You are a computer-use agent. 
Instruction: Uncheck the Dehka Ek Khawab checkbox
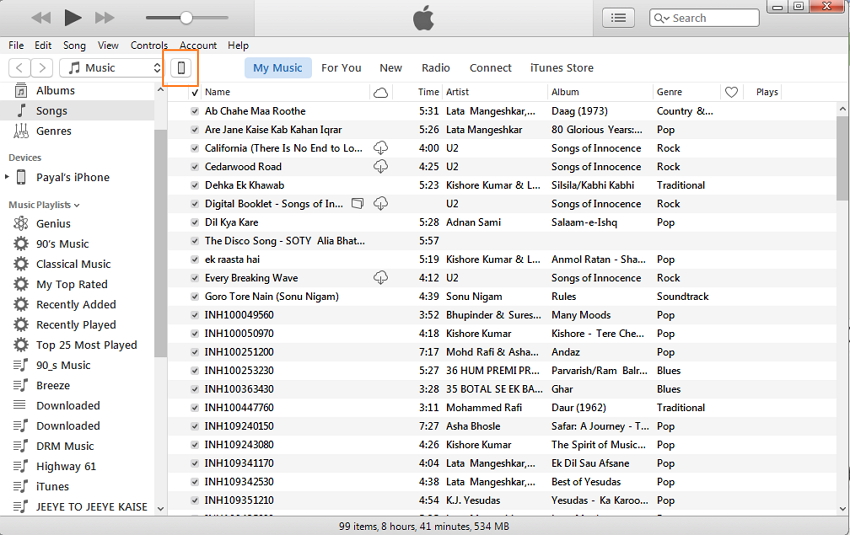click(x=195, y=185)
